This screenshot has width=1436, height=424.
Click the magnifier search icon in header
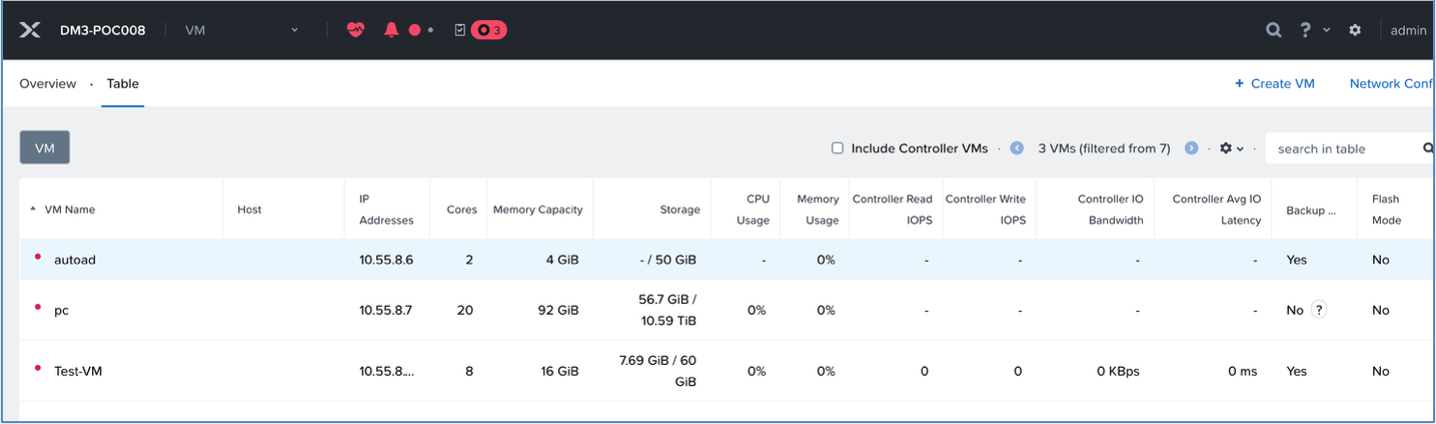[1273, 30]
